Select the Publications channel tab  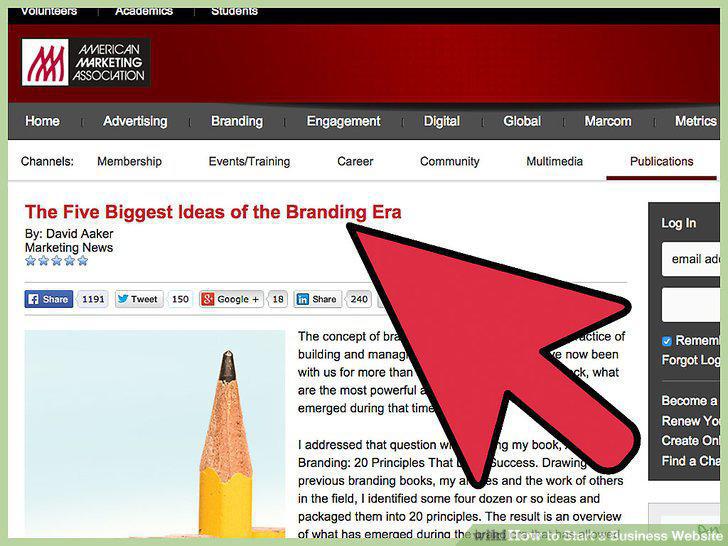(662, 161)
